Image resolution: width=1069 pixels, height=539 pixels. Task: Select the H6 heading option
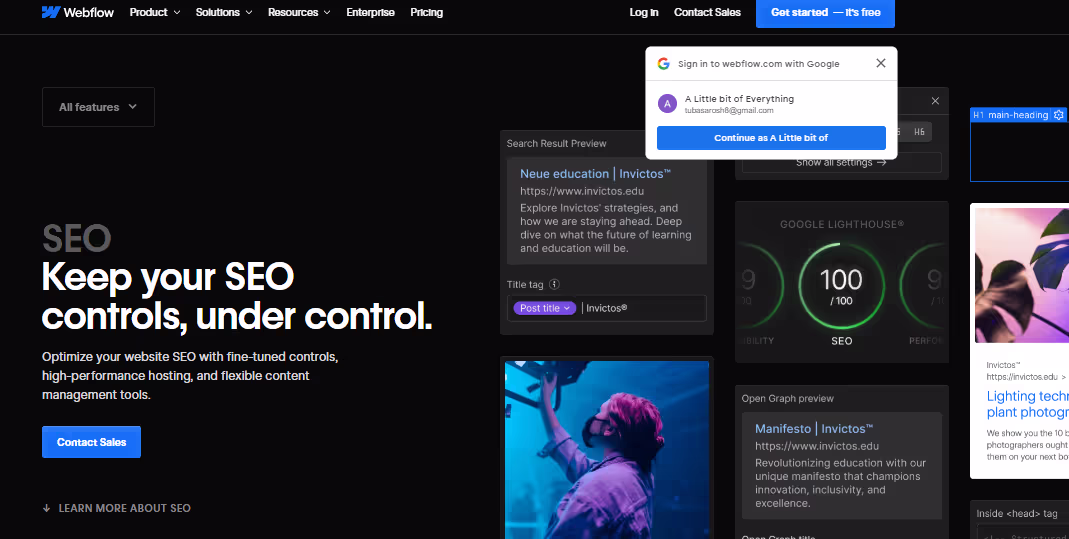click(x=919, y=132)
